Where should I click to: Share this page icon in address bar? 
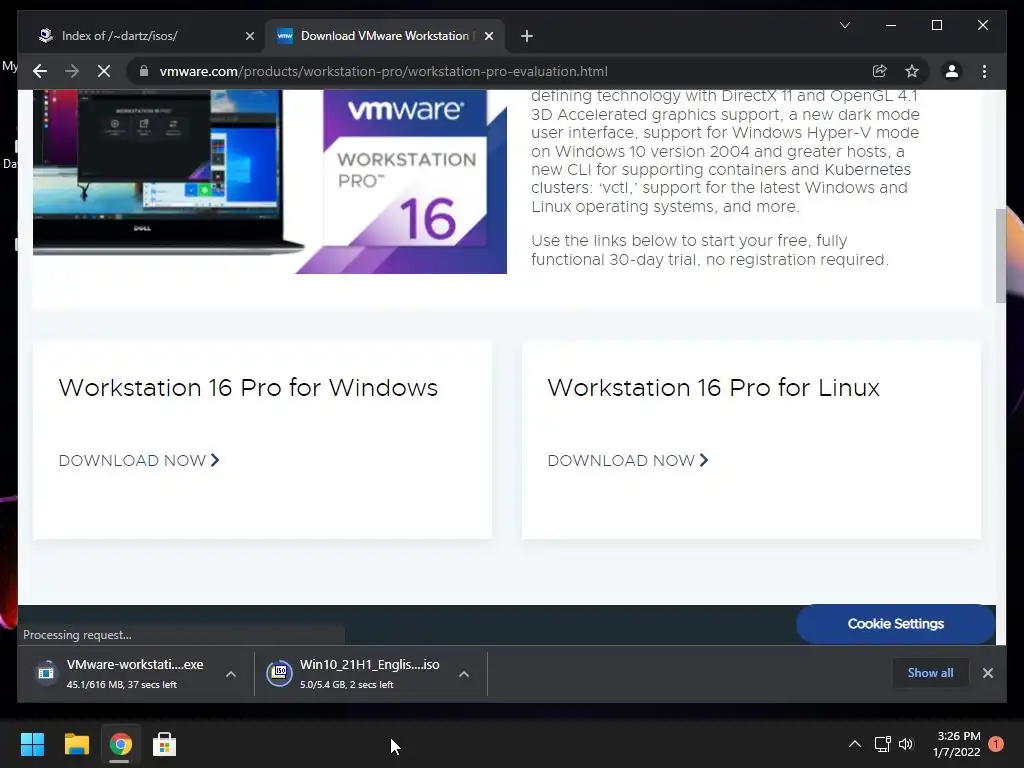(880, 71)
